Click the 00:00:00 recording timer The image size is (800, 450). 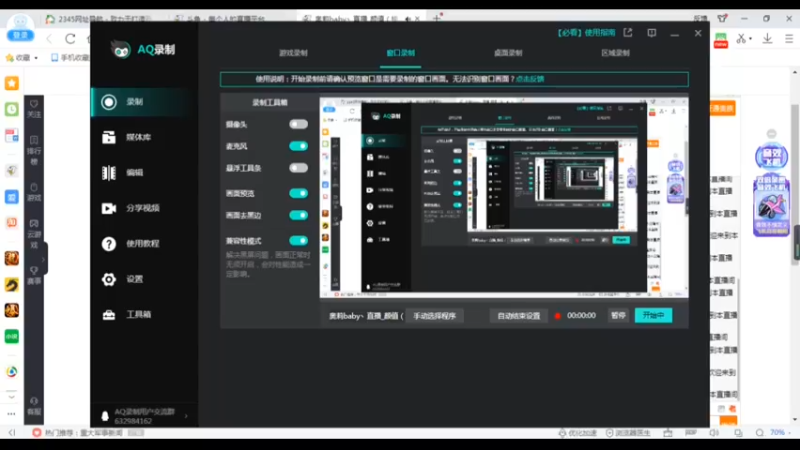click(x=581, y=316)
